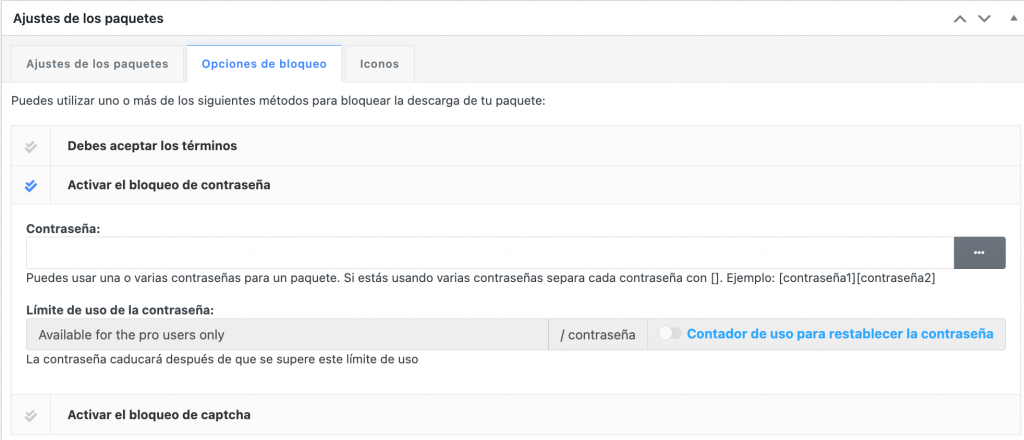Disable the password lock blue checkmark

coord(31,185)
